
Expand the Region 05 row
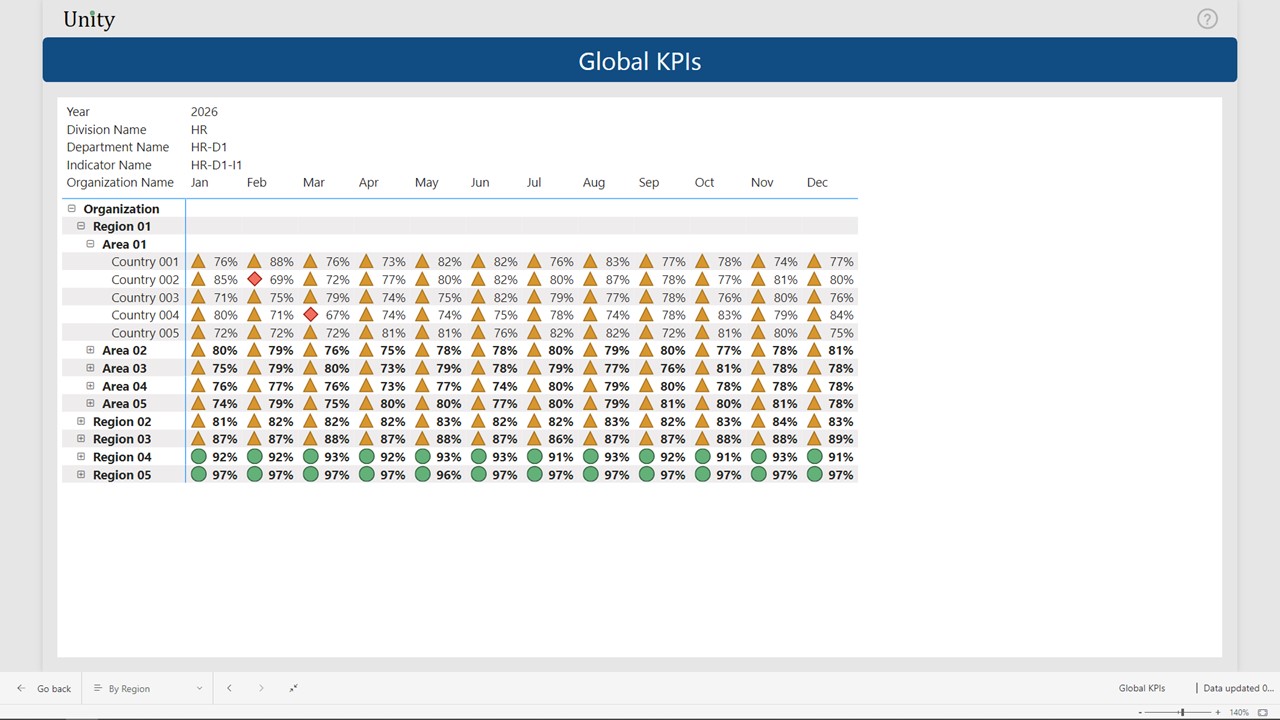[x=81, y=474]
